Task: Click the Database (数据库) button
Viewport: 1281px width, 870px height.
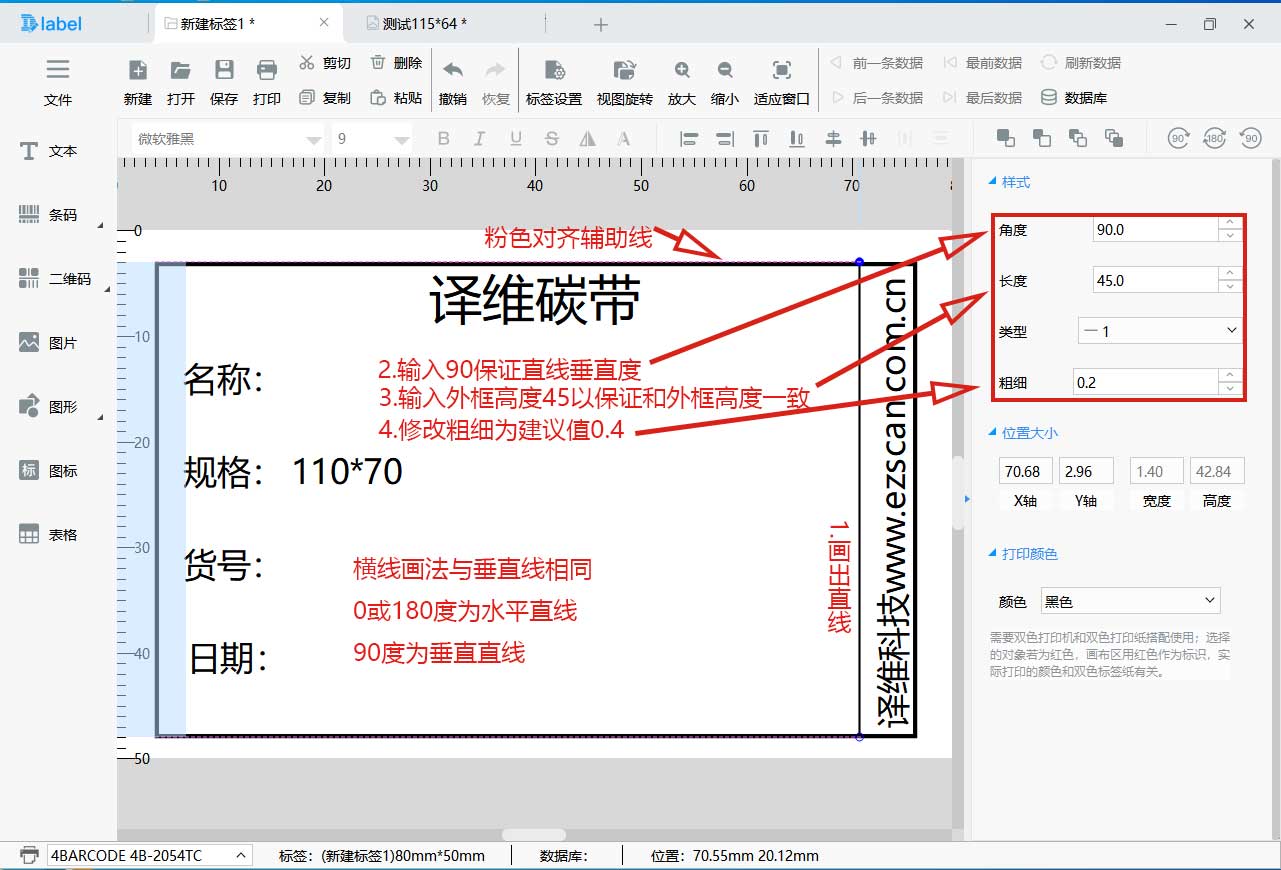Action: 1074,98
